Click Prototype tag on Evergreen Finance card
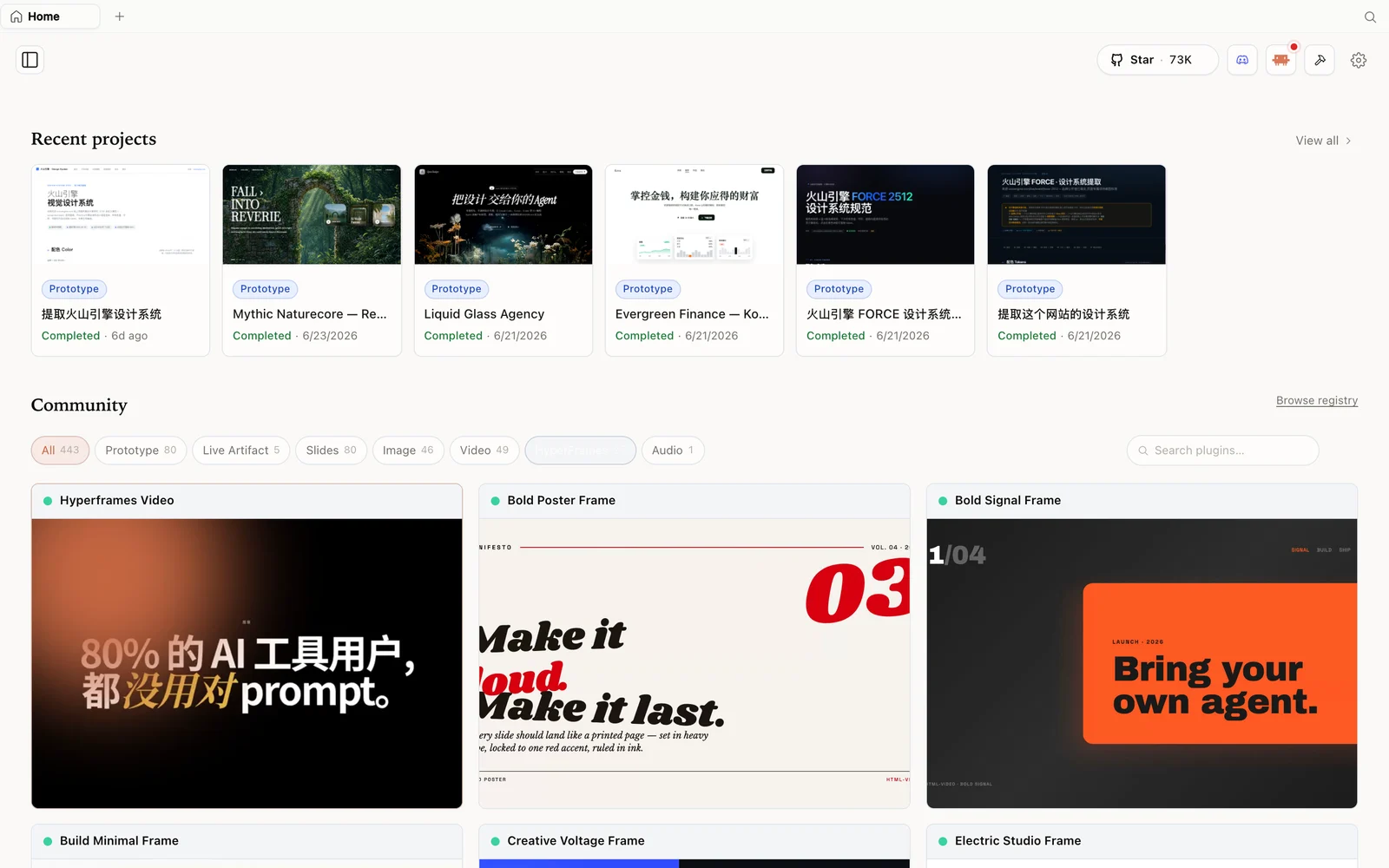Screen dimensions: 1389x868 tap(648, 289)
